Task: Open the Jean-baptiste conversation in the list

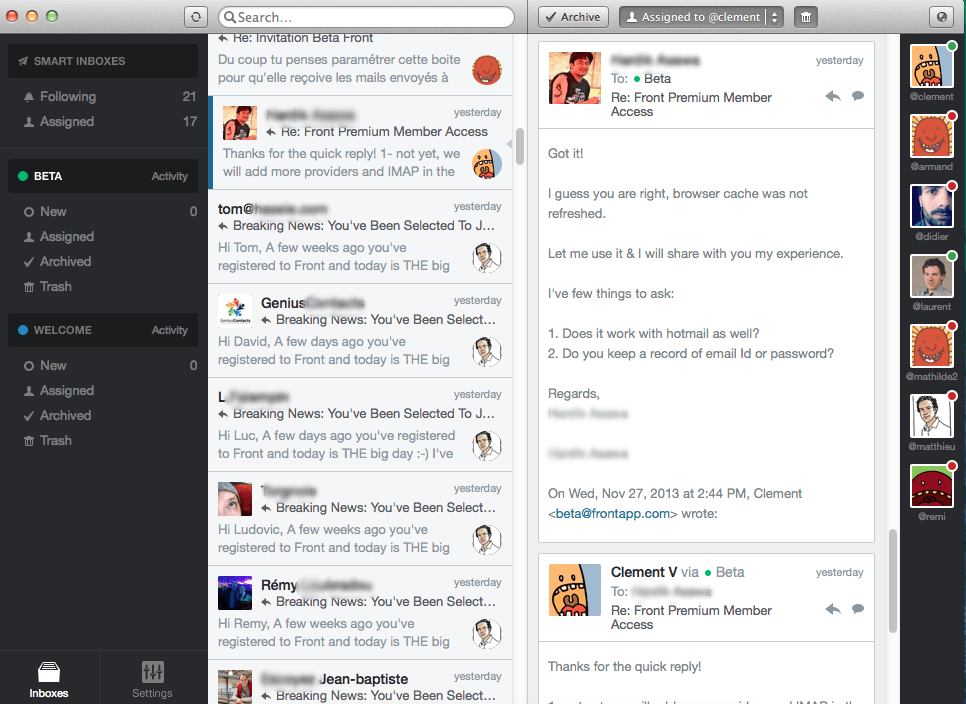Action: click(x=360, y=682)
